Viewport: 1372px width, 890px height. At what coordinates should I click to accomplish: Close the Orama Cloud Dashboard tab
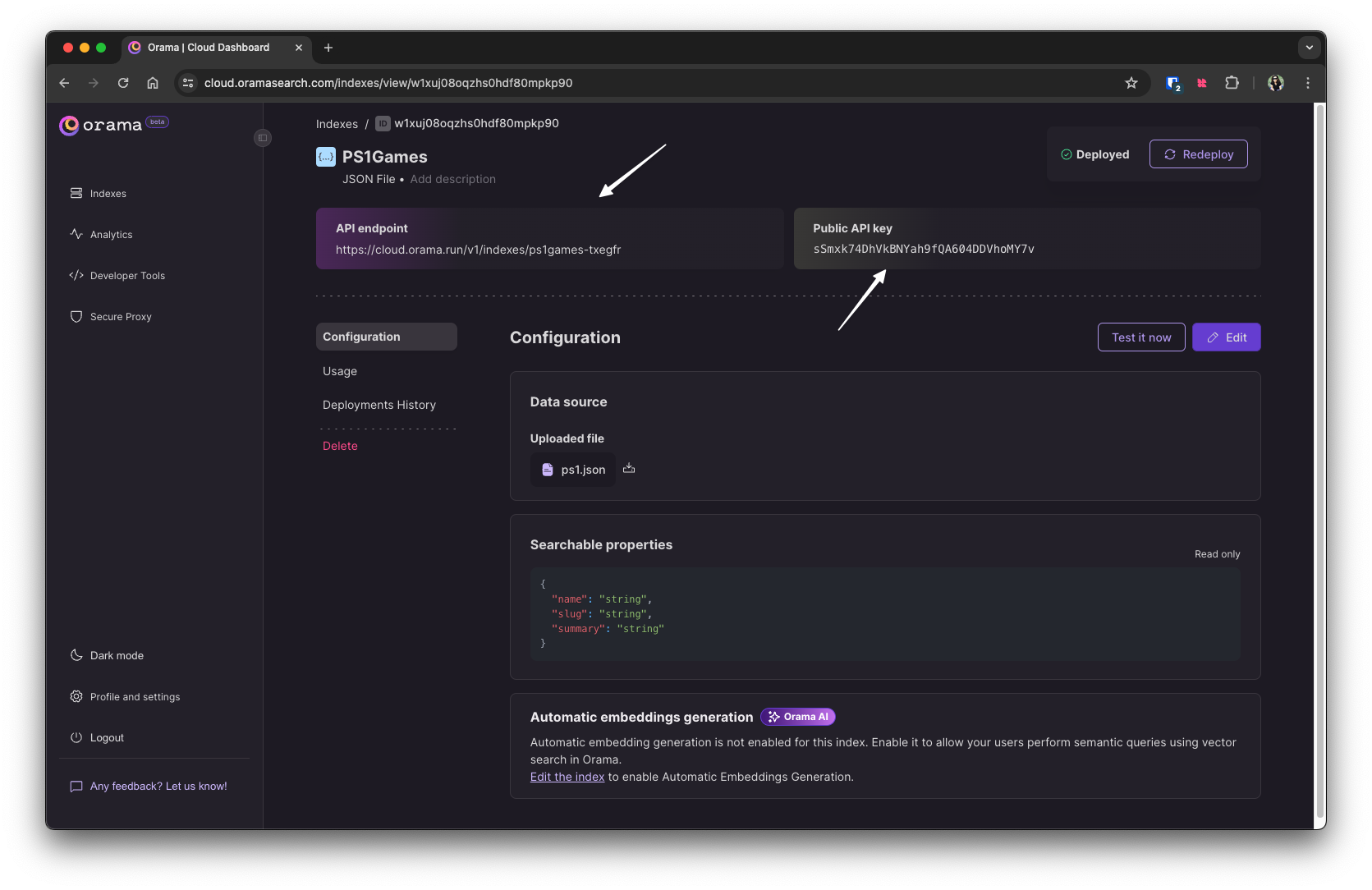(x=299, y=48)
